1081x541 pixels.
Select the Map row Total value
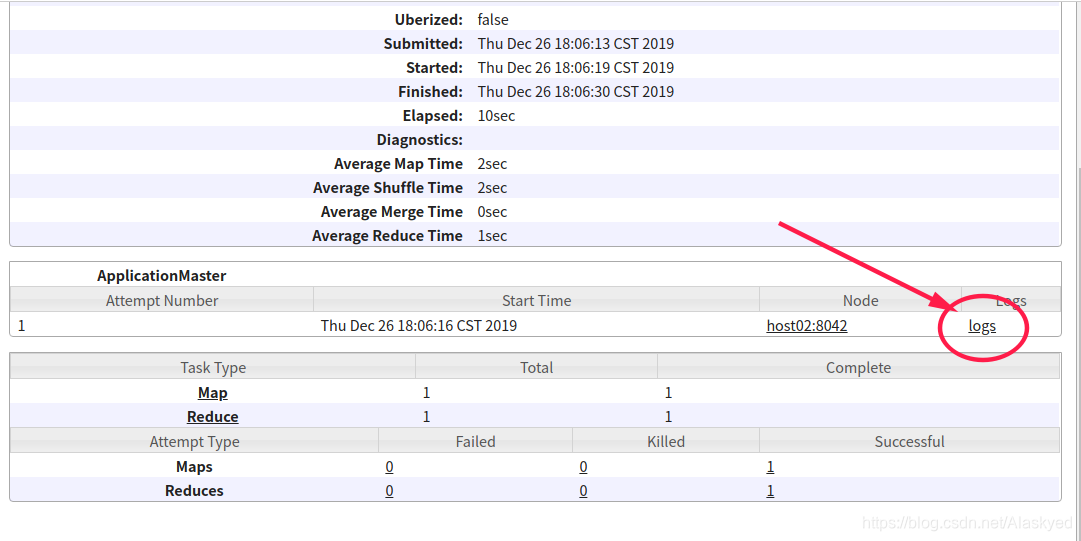click(427, 393)
